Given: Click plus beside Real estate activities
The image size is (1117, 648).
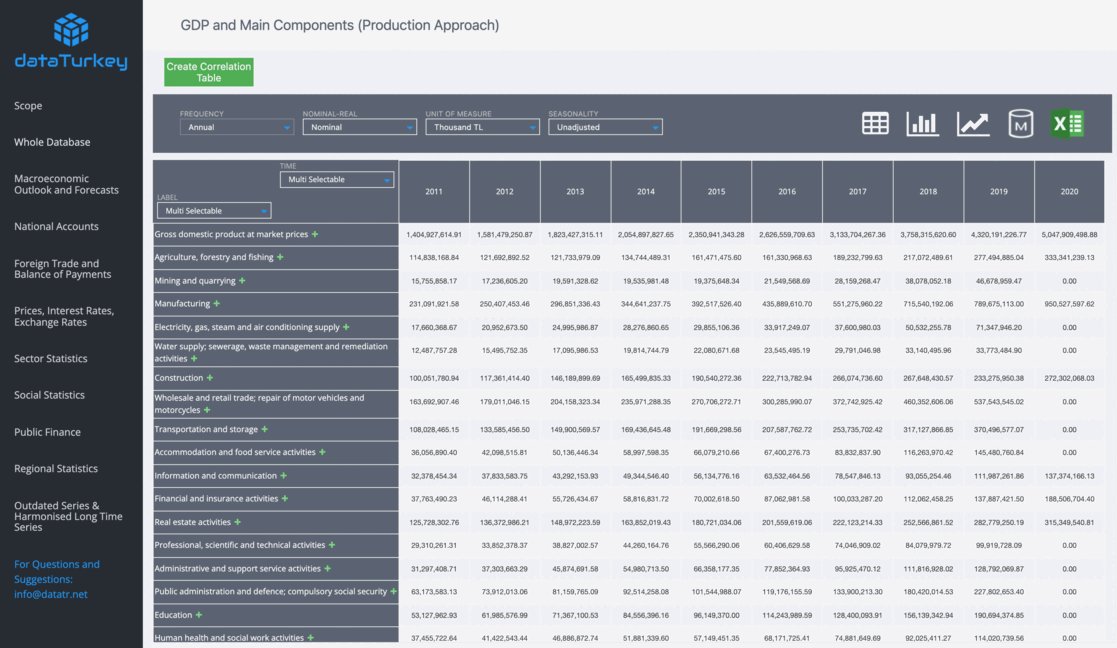Looking at the screenshot, I should click(x=238, y=522).
